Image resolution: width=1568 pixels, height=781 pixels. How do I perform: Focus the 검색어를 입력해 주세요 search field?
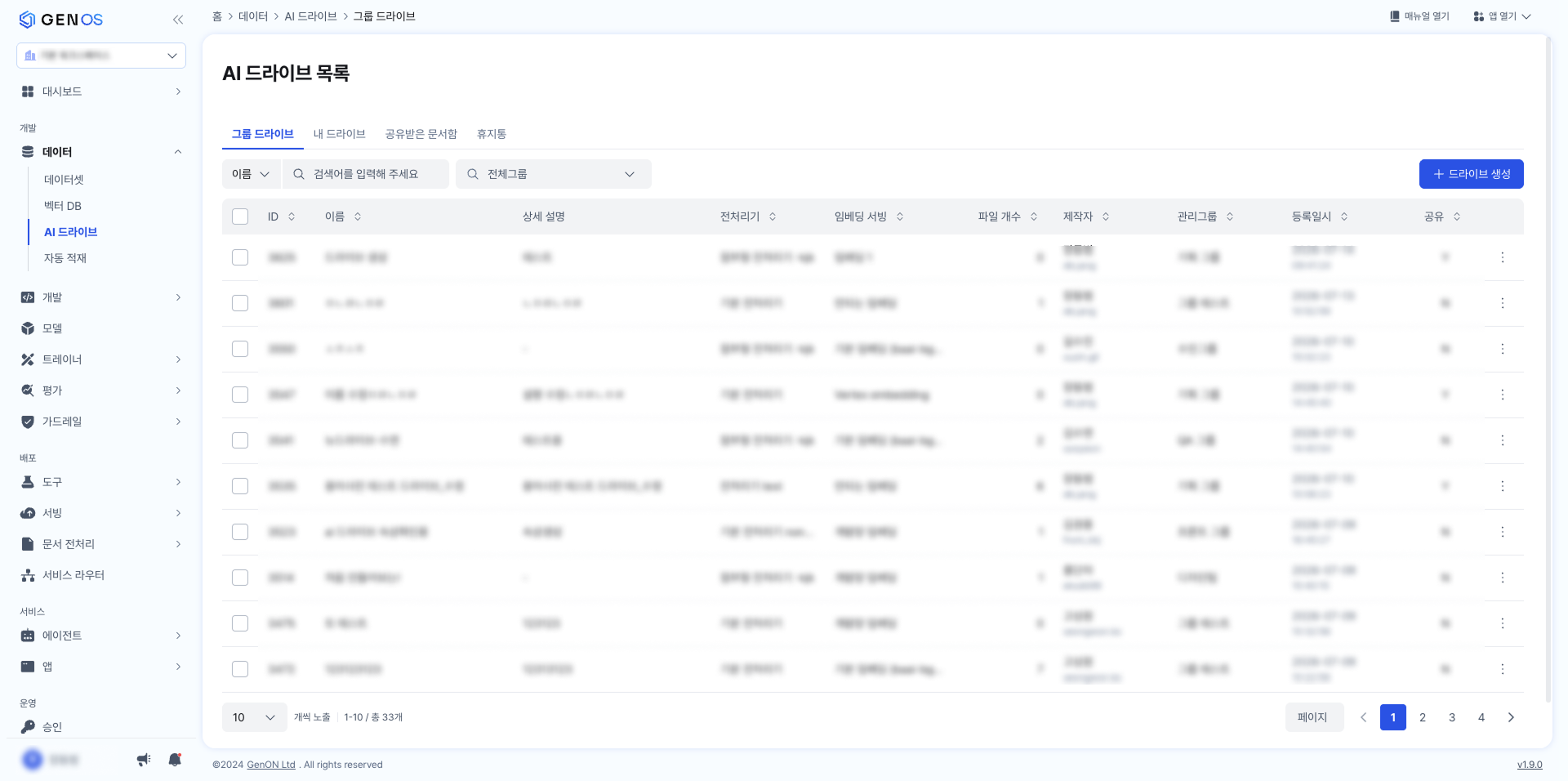click(x=366, y=174)
